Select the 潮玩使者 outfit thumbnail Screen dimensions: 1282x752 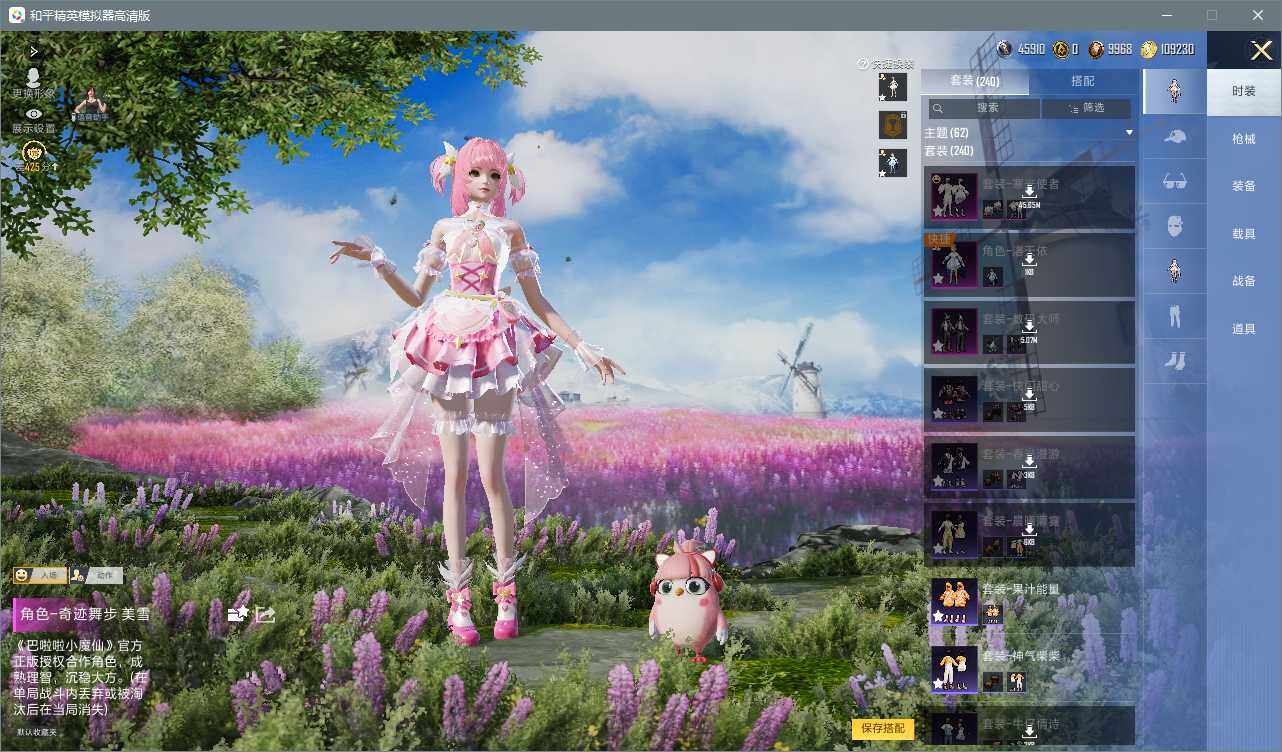tap(954, 196)
